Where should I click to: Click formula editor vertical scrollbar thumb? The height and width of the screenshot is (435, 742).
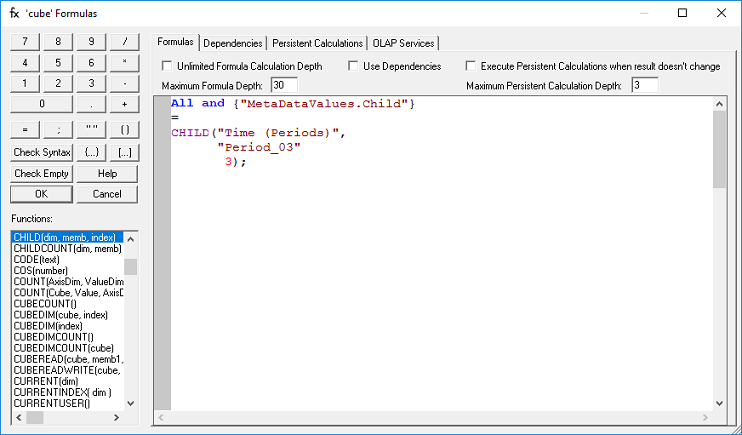(x=719, y=149)
